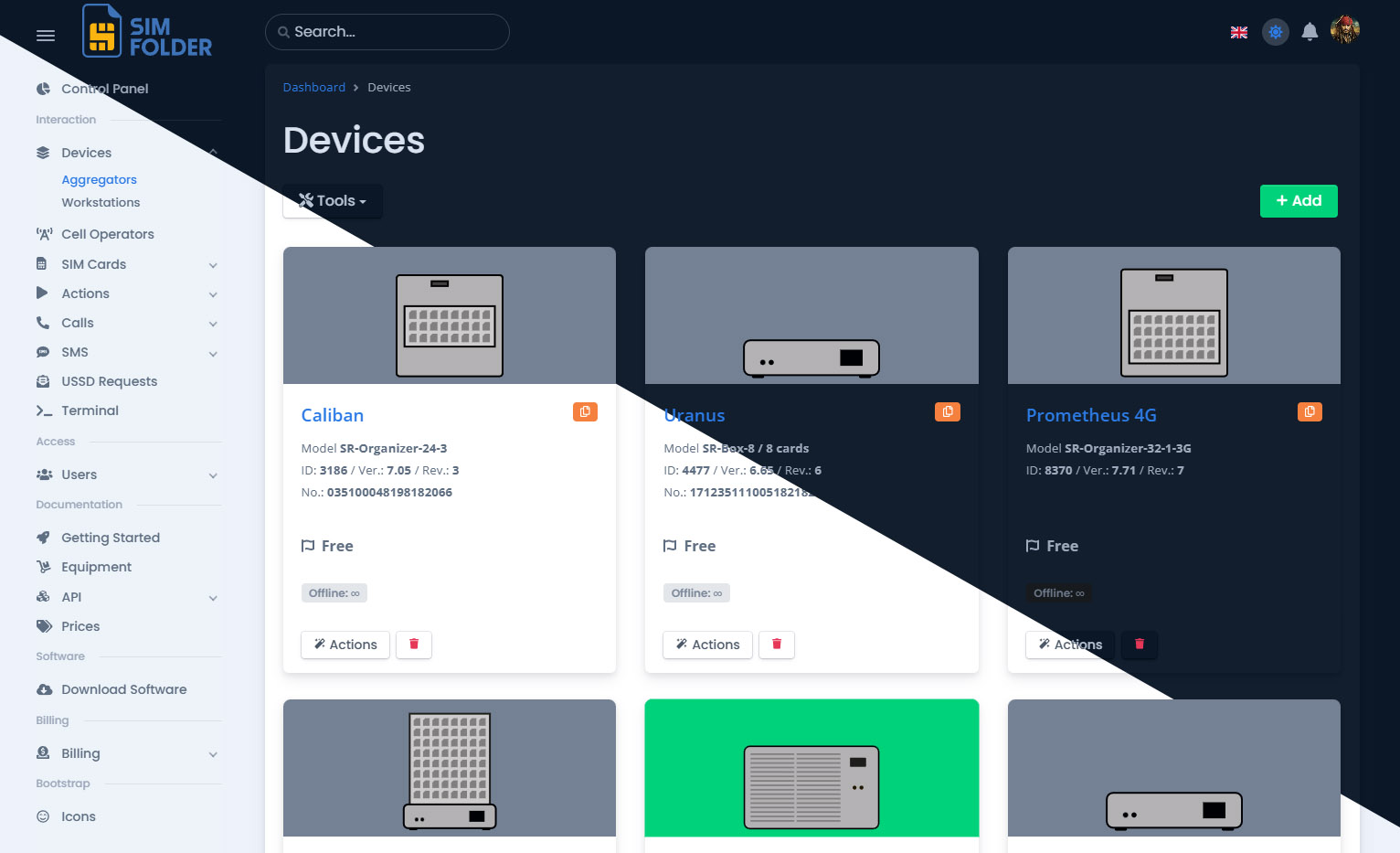The image size is (1400, 853).
Task: Open the Tools dropdown
Action: pos(333,201)
